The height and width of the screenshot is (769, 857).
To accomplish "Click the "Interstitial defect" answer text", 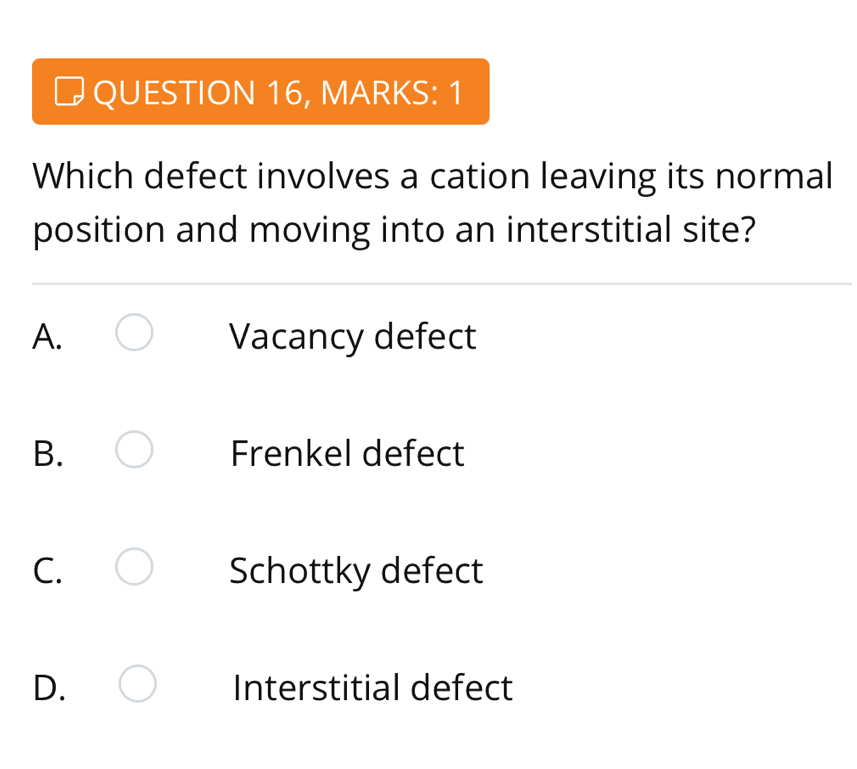I will 372,688.
